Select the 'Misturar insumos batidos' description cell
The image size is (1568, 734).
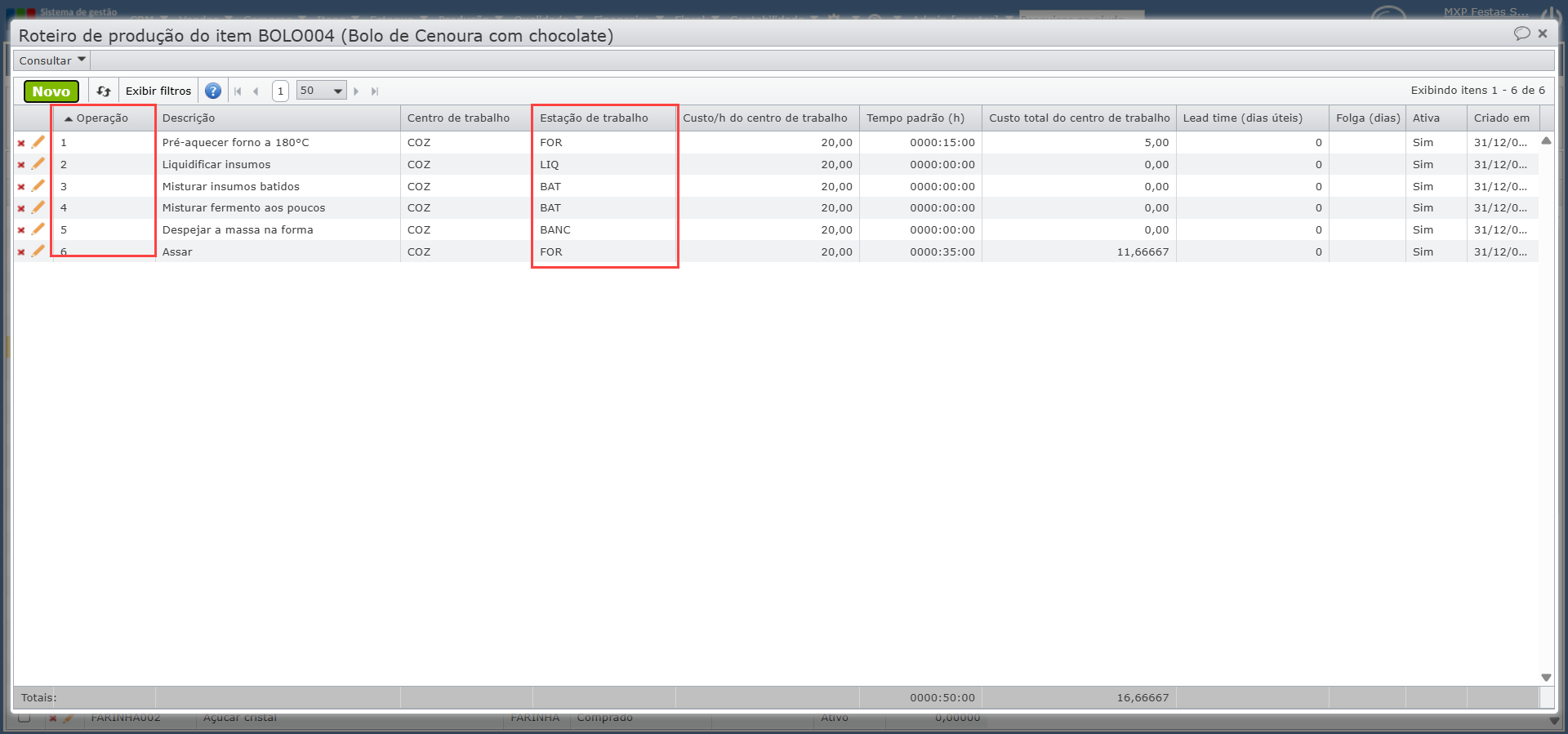pyautogui.click(x=278, y=187)
